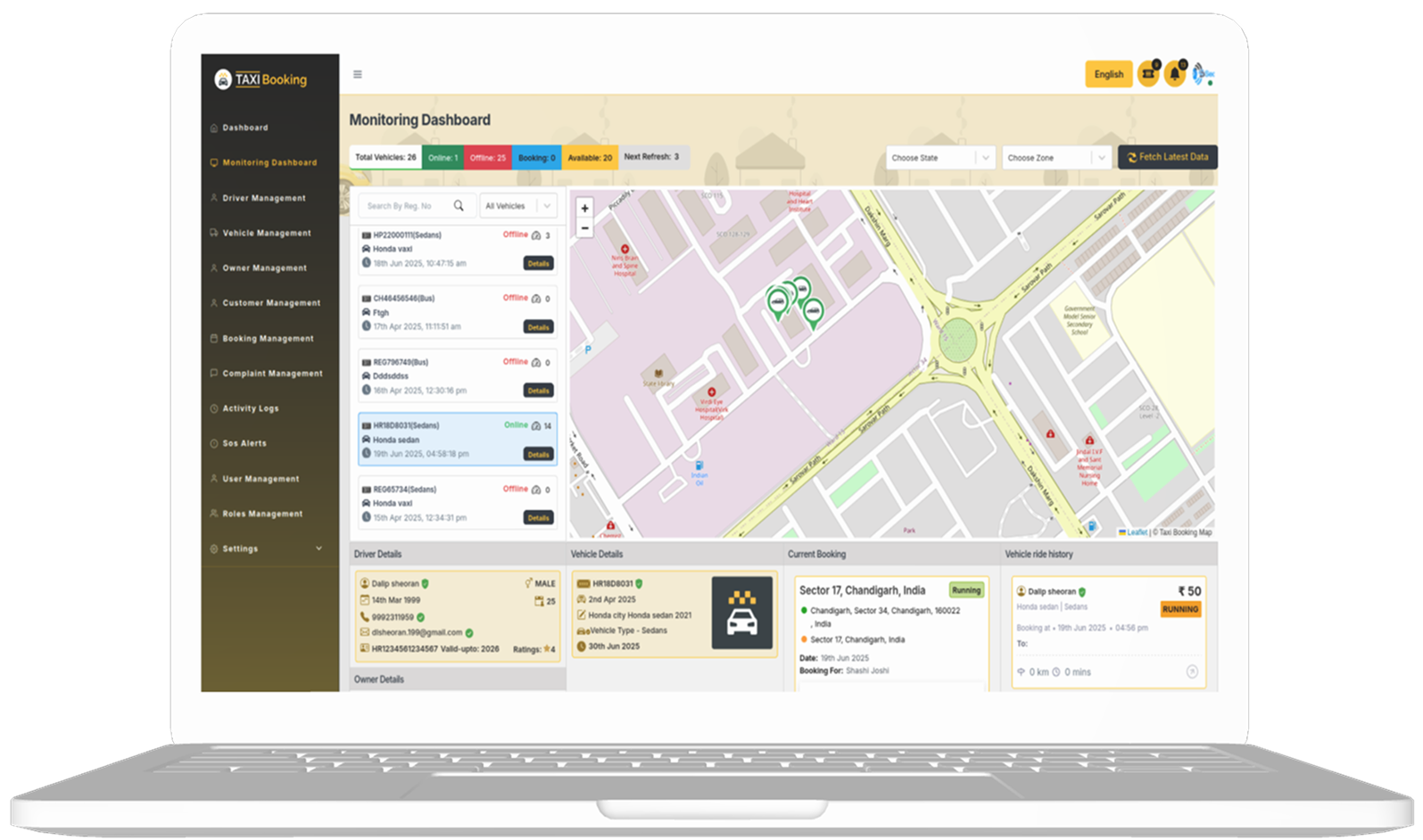Expand the Settings sidebar menu

tap(266, 549)
